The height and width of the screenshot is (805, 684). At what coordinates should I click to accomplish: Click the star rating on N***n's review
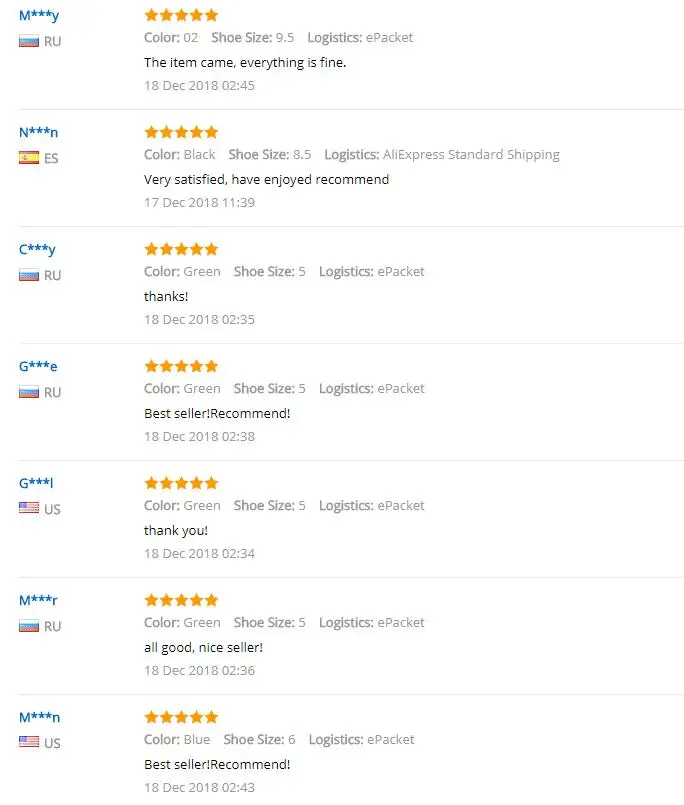[x=181, y=132]
